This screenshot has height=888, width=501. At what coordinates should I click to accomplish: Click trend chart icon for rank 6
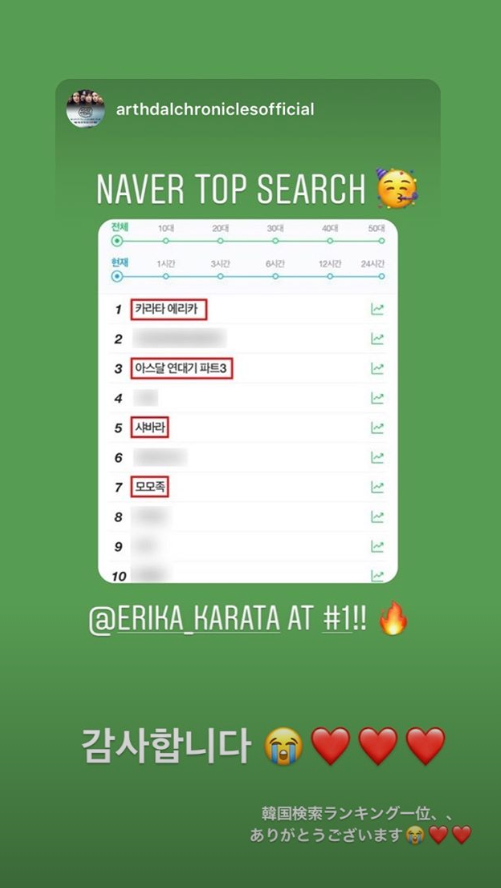click(377, 458)
